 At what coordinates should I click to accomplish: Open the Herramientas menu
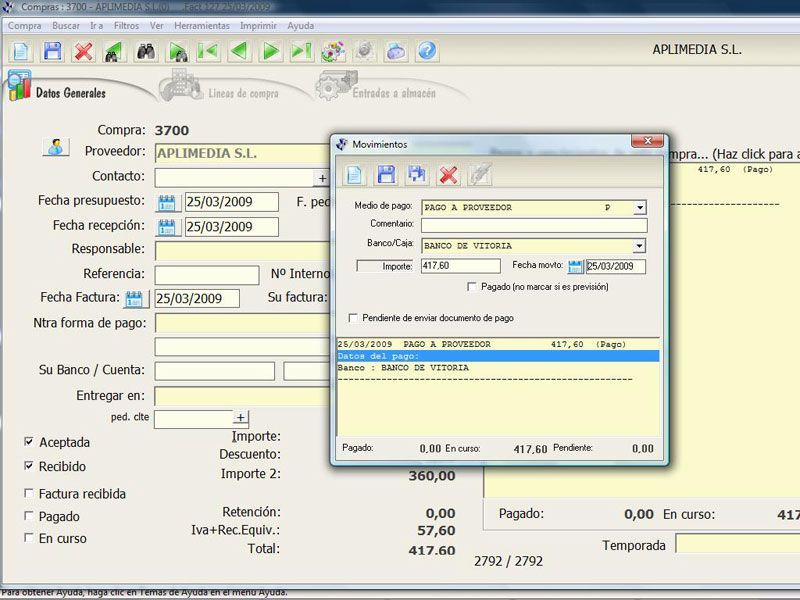pyautogui.click(x=202, y=26)
